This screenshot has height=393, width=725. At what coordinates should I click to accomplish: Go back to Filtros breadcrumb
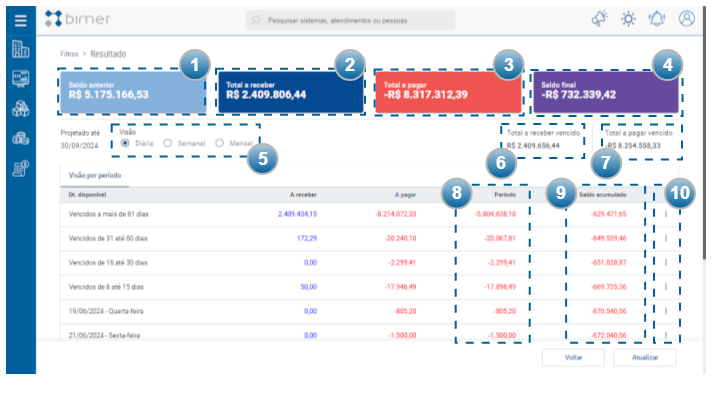point(69,54)
